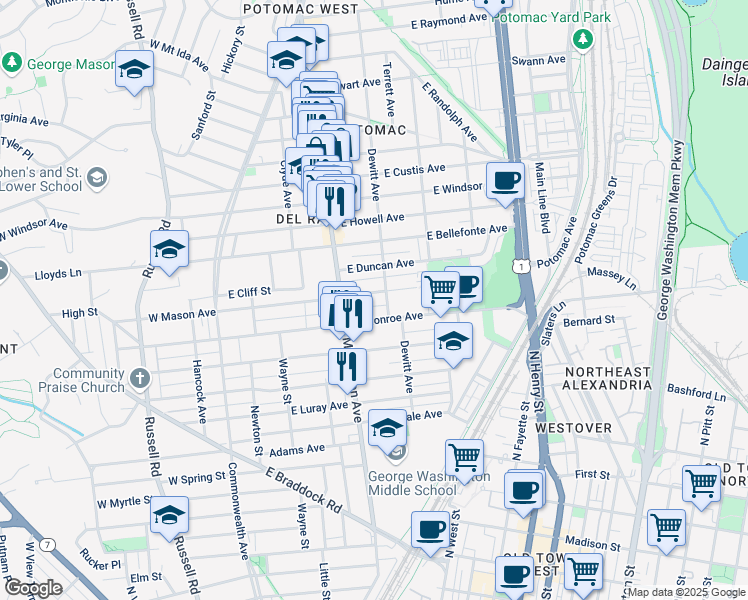Click the Adams Ave street label
Screen dimensions: 748x600
pos(297,450)
